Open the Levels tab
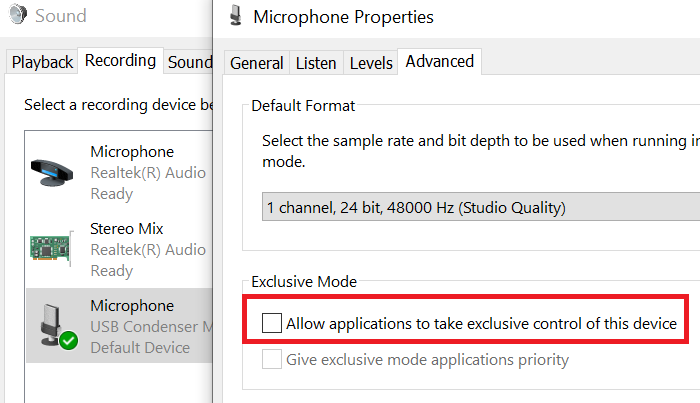 click(x=371, y=63)
